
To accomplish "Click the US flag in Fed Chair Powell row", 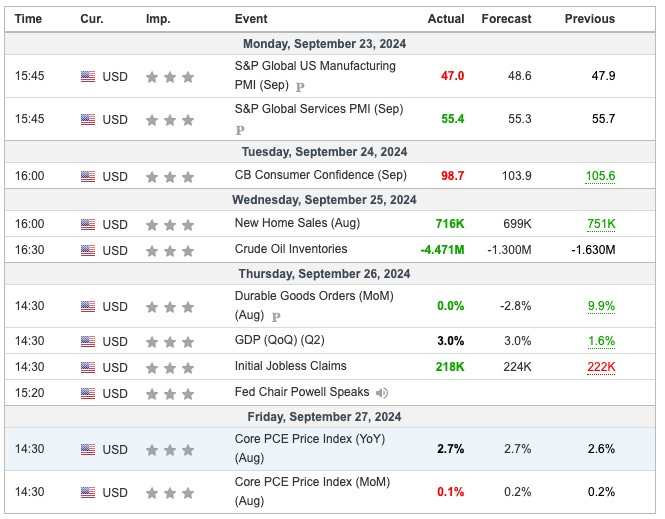I will coord(88,393).
